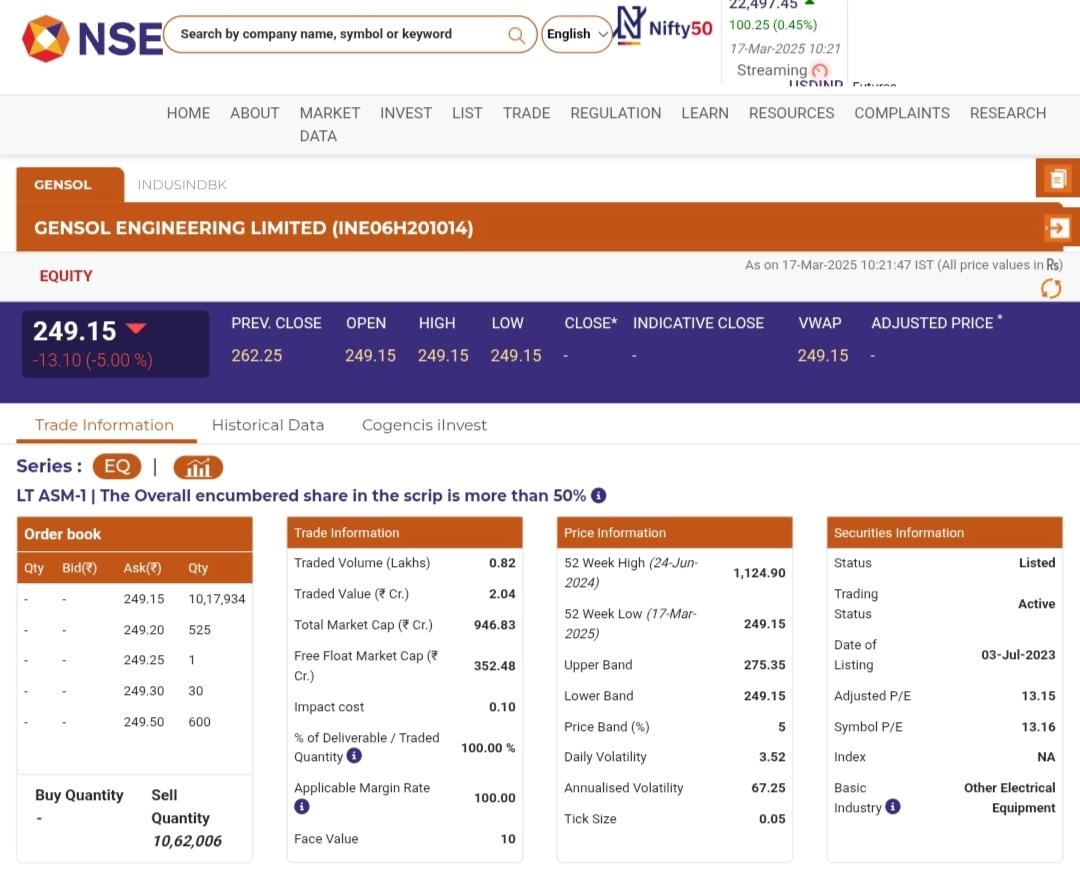
Task: Click info icon beside Basic Industry
Action: [893, 806]
